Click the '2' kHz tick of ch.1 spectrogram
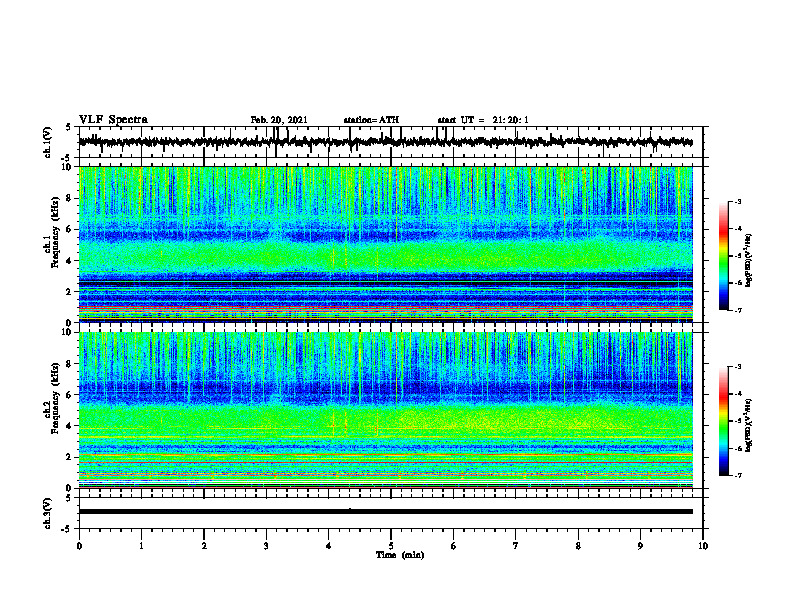The width and height of the screenshot is (792, 612). coord(70,292)
